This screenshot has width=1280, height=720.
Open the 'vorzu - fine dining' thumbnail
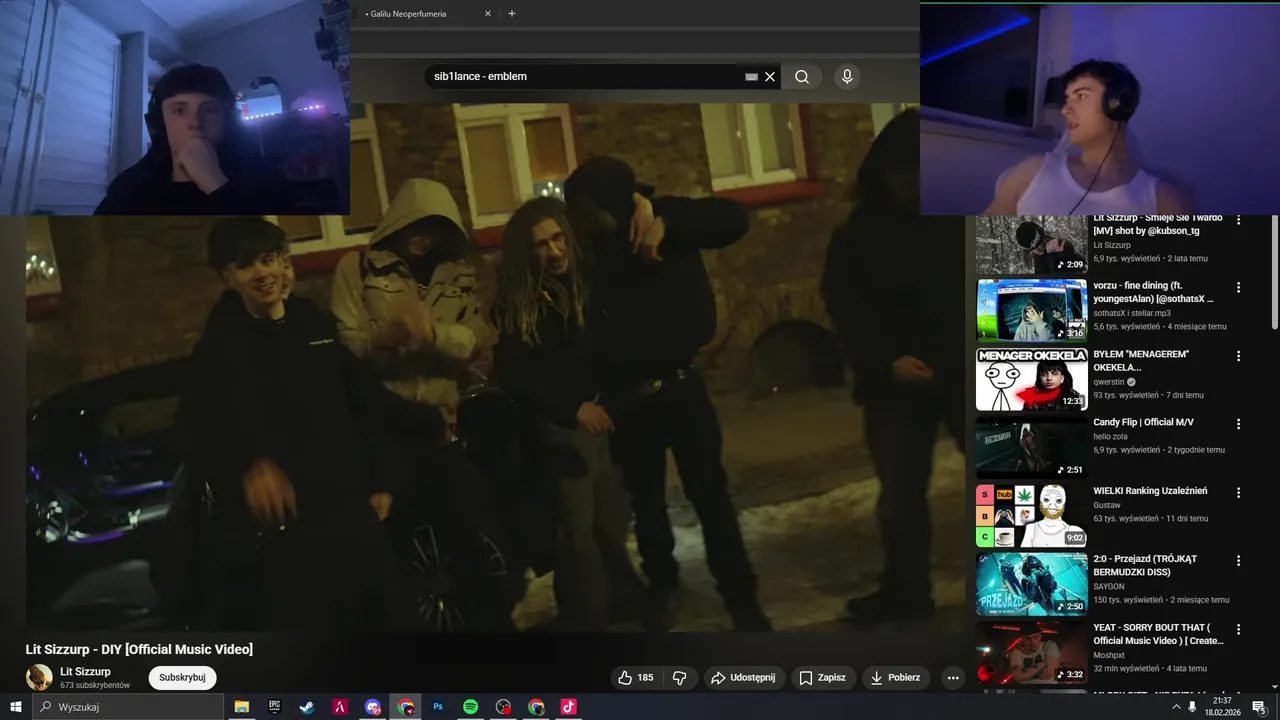tap(1031, 311)
